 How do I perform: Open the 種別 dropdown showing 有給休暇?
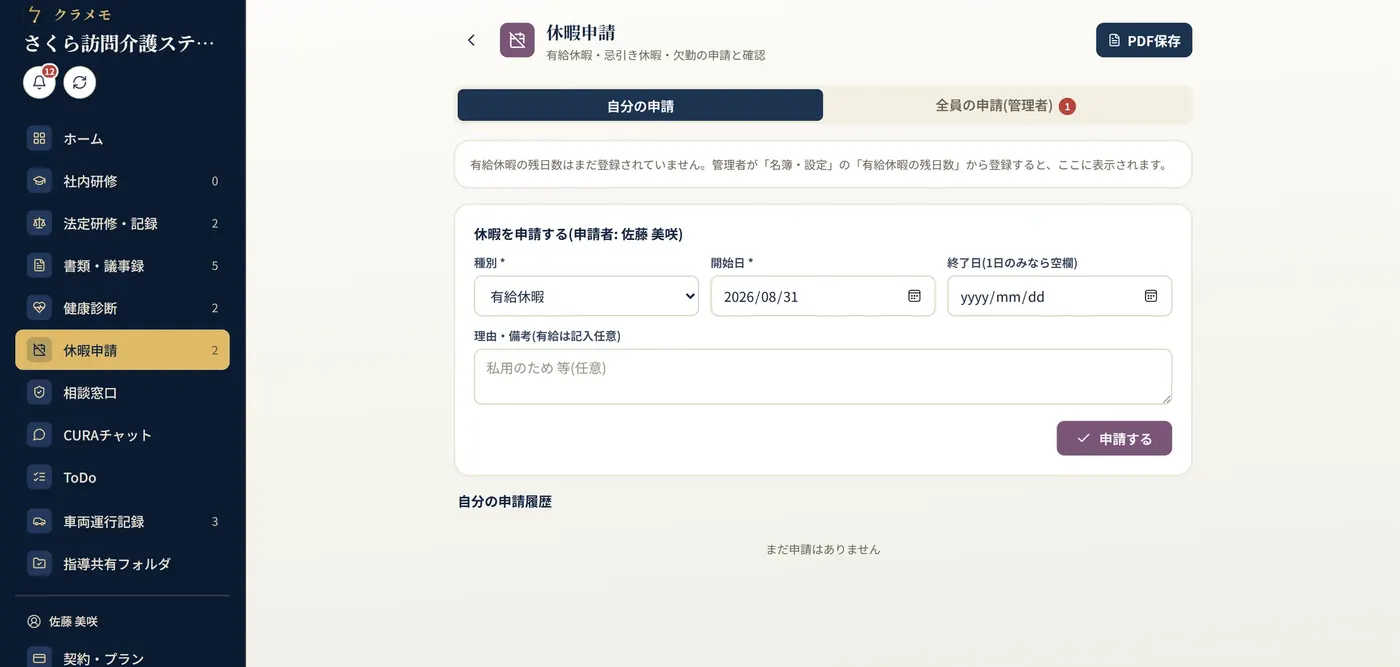(586, 296)
